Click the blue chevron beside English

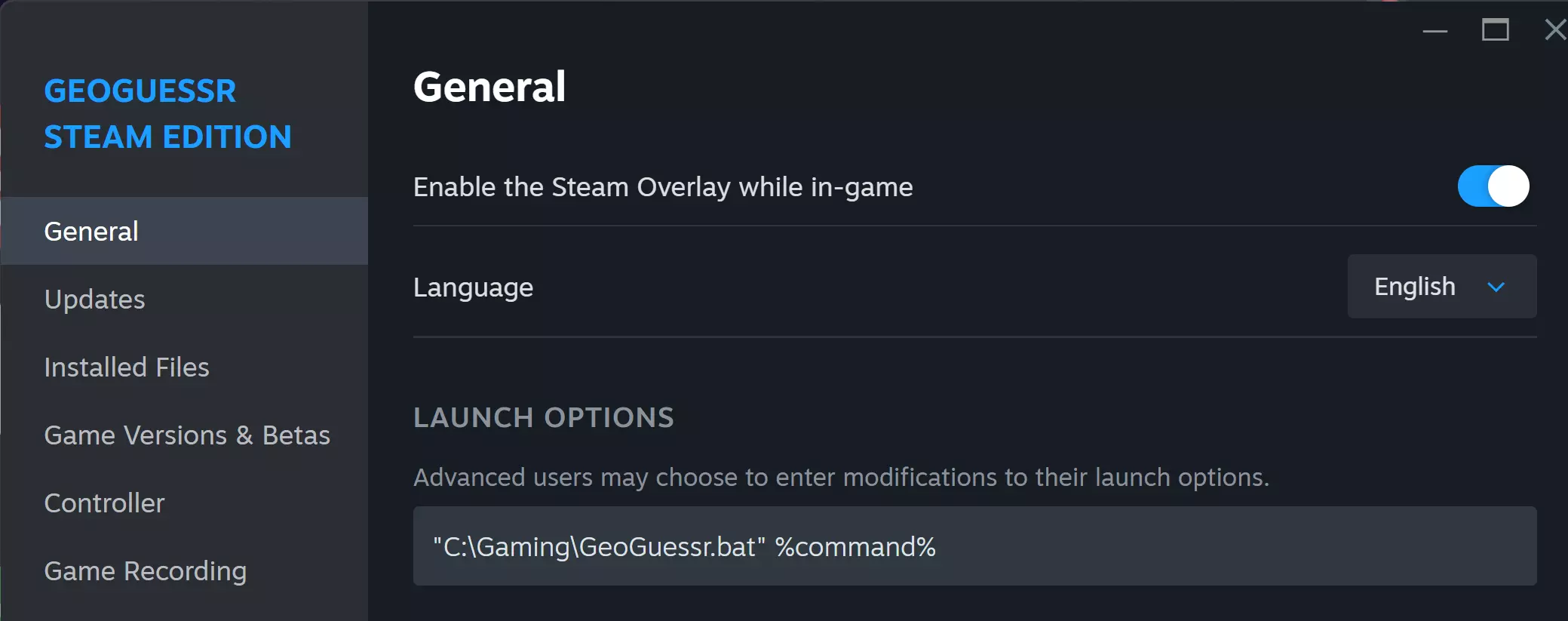1496,287
